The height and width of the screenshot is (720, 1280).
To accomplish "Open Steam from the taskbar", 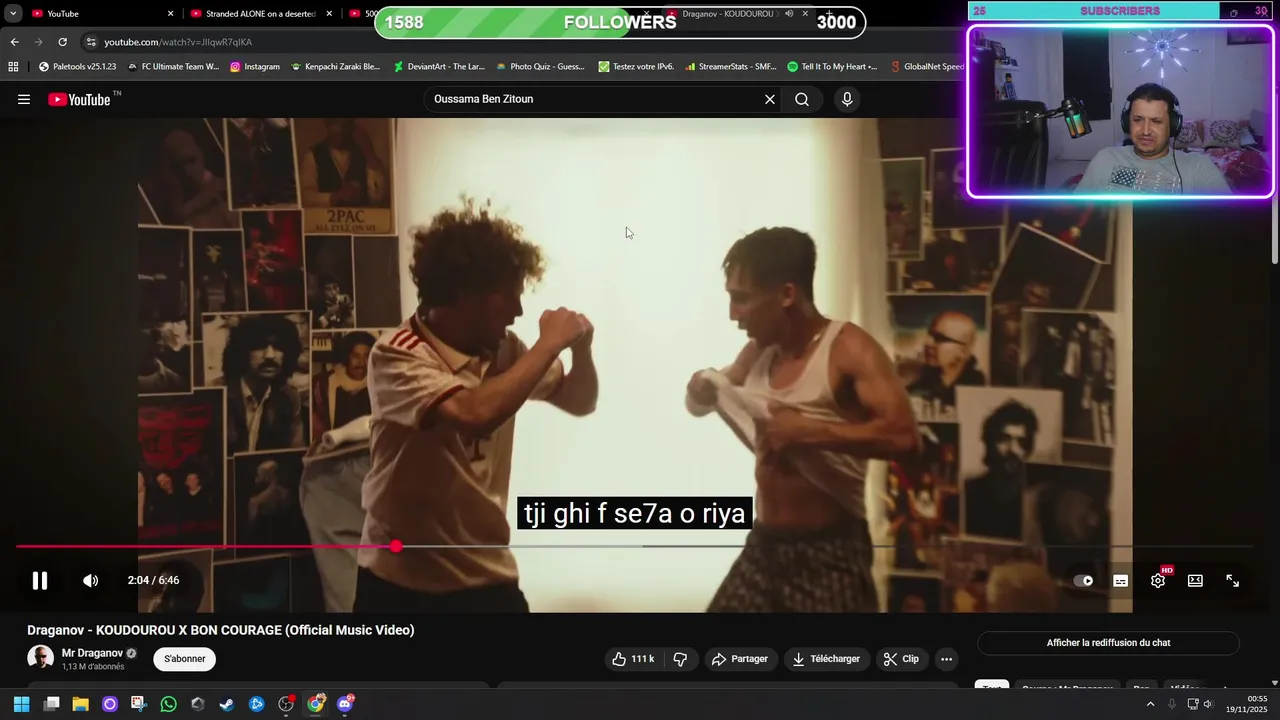I will tap(227, 704).
